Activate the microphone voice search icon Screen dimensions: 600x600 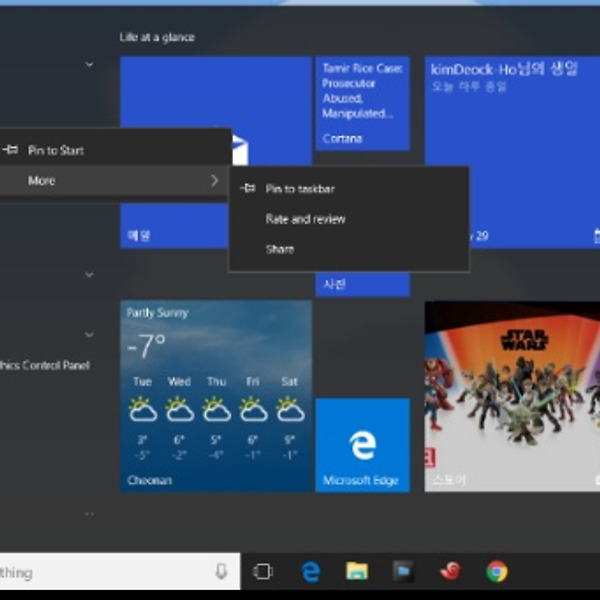pyautogui.click(x=221, y=572)
